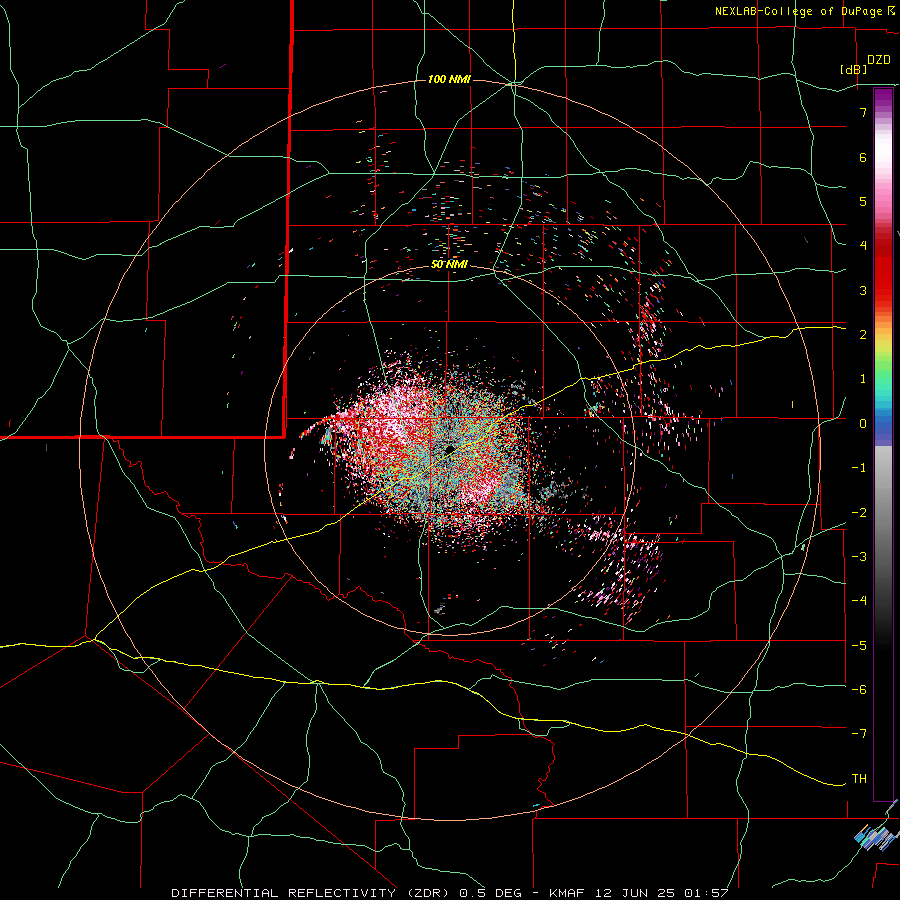
Task: Click the "100 NMI" range ring label
Action: pos(449,79)
